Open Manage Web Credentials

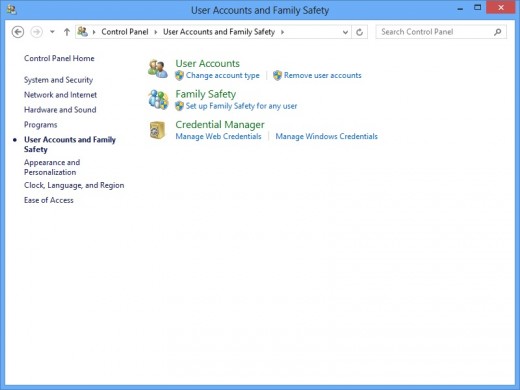pyautogui.click(x=218, y=136)
